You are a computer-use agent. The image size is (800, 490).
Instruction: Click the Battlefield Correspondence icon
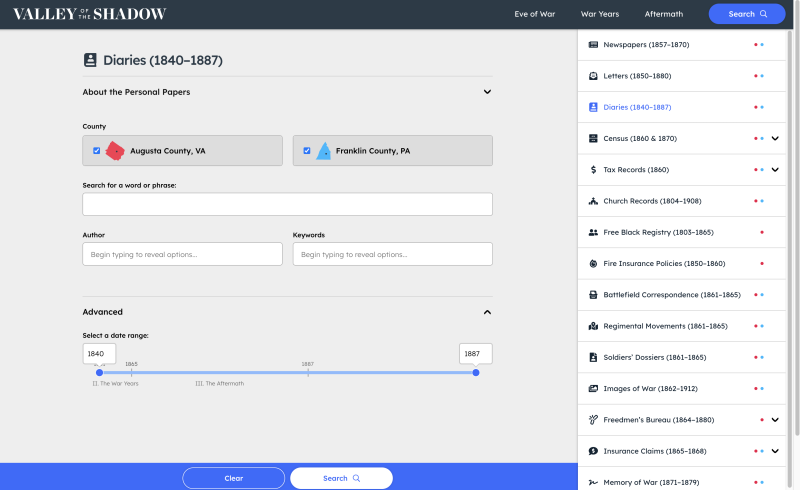[593, 295]
